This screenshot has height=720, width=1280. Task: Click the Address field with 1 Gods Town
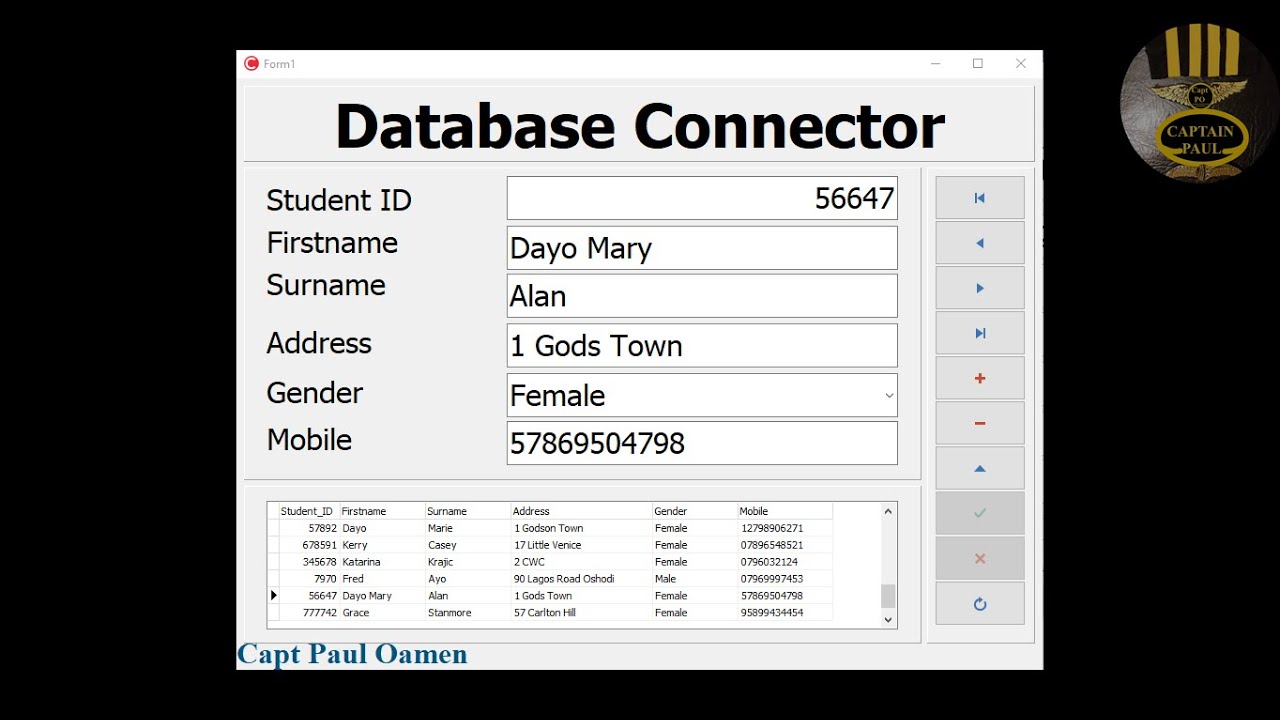tap(702, 345)
